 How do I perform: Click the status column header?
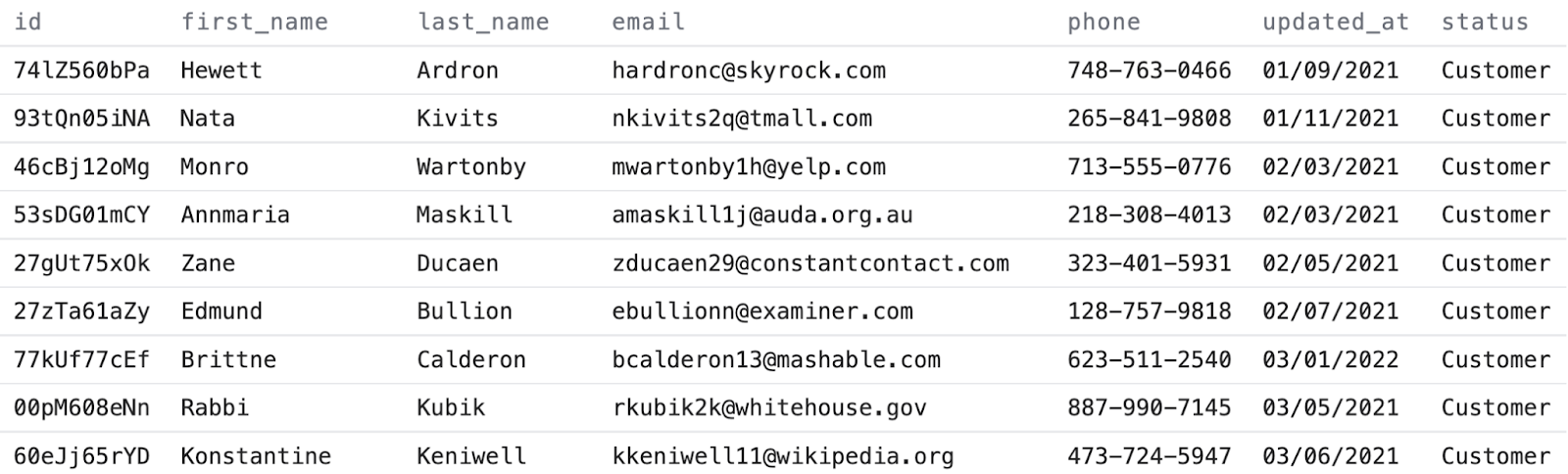(x=1484, y=22)
